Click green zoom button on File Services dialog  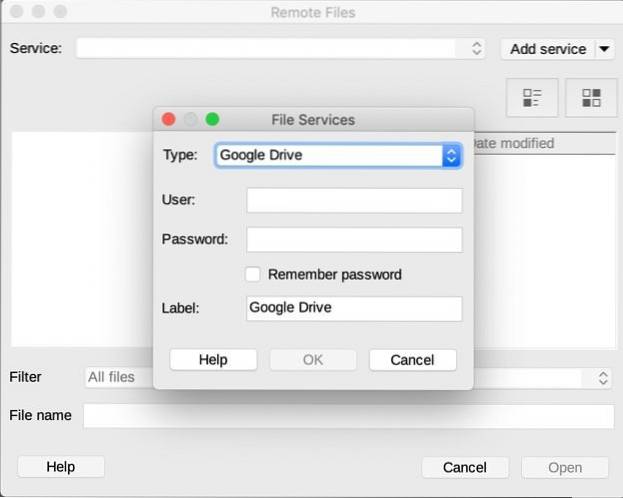(x=212, y=119)
